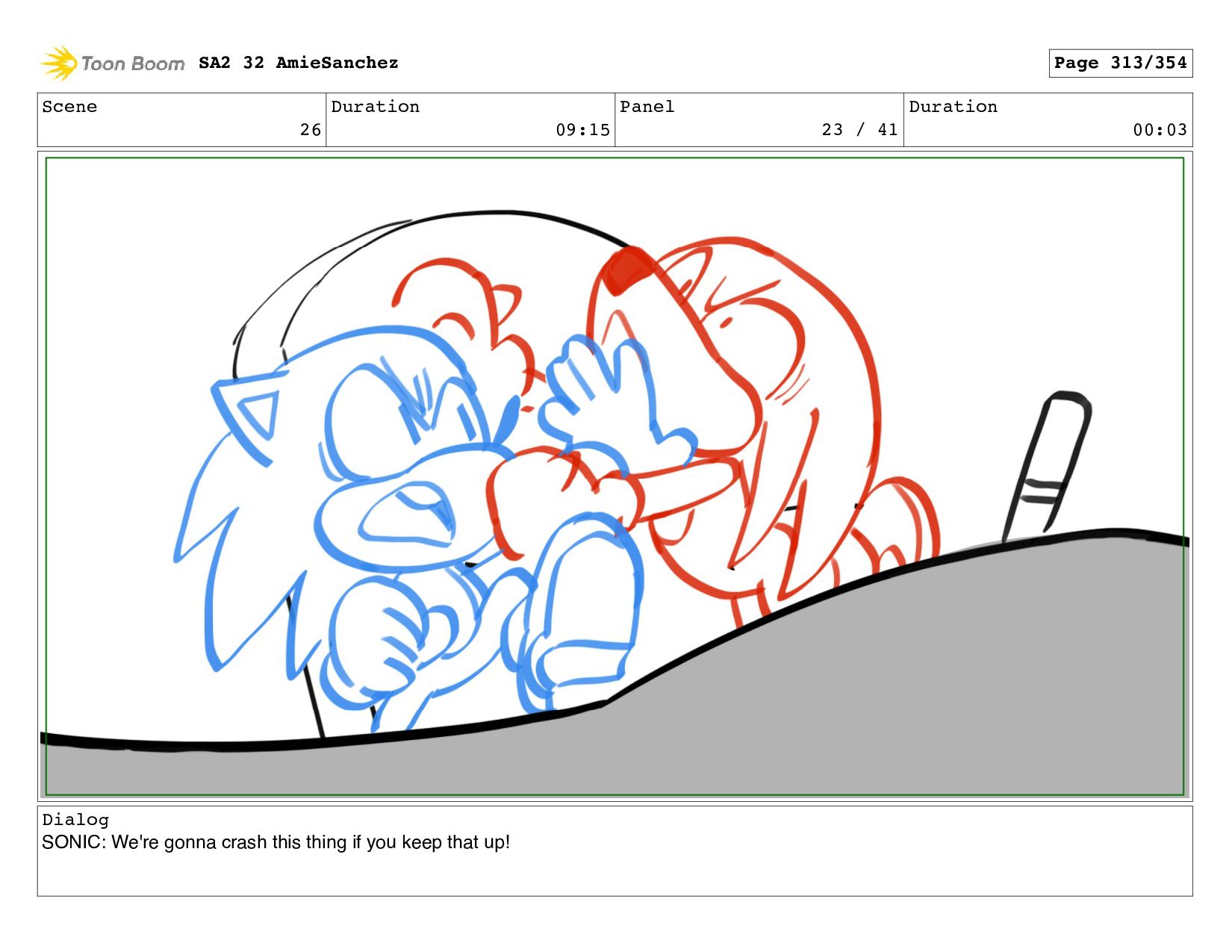Click the 'Page 313/354' page indicator

pos(1120,63)
